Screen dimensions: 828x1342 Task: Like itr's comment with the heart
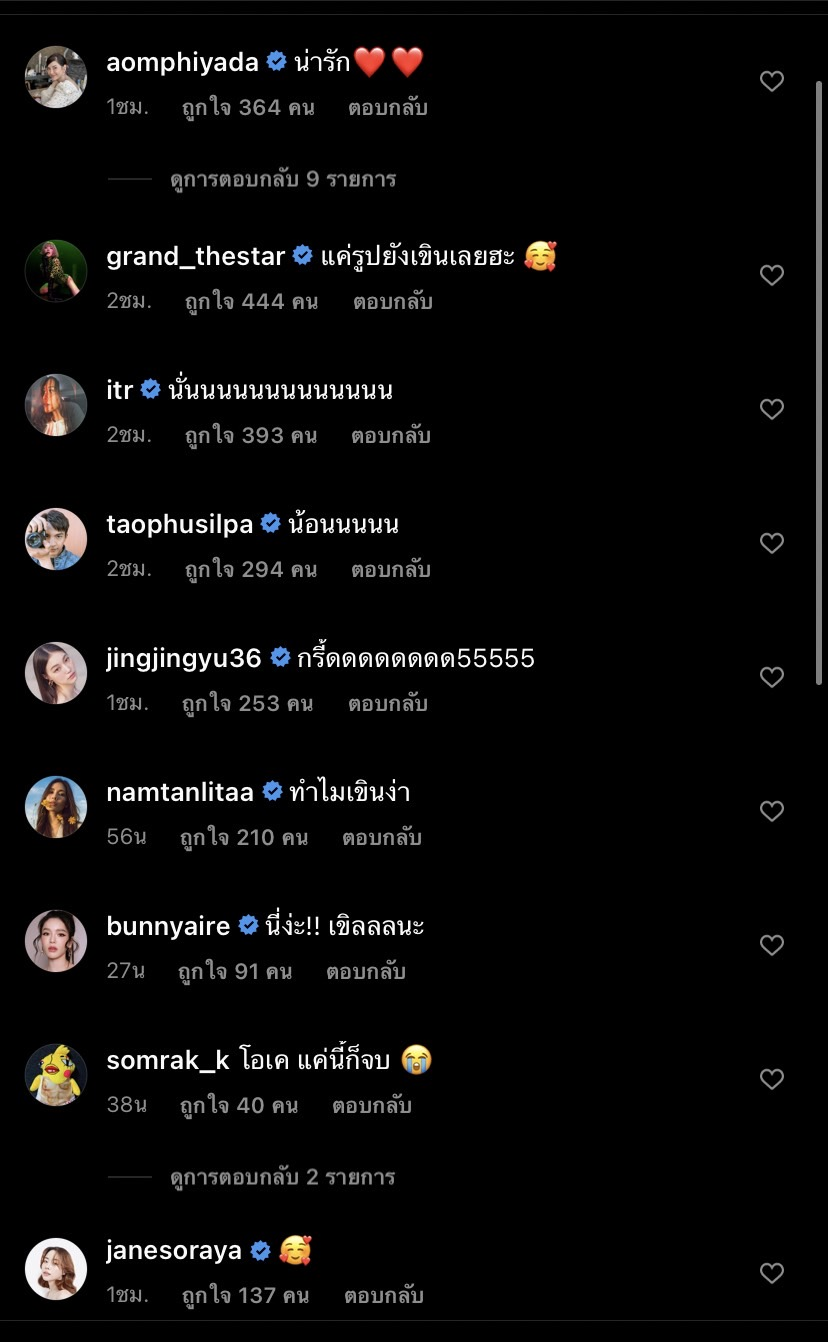point(771,409)
